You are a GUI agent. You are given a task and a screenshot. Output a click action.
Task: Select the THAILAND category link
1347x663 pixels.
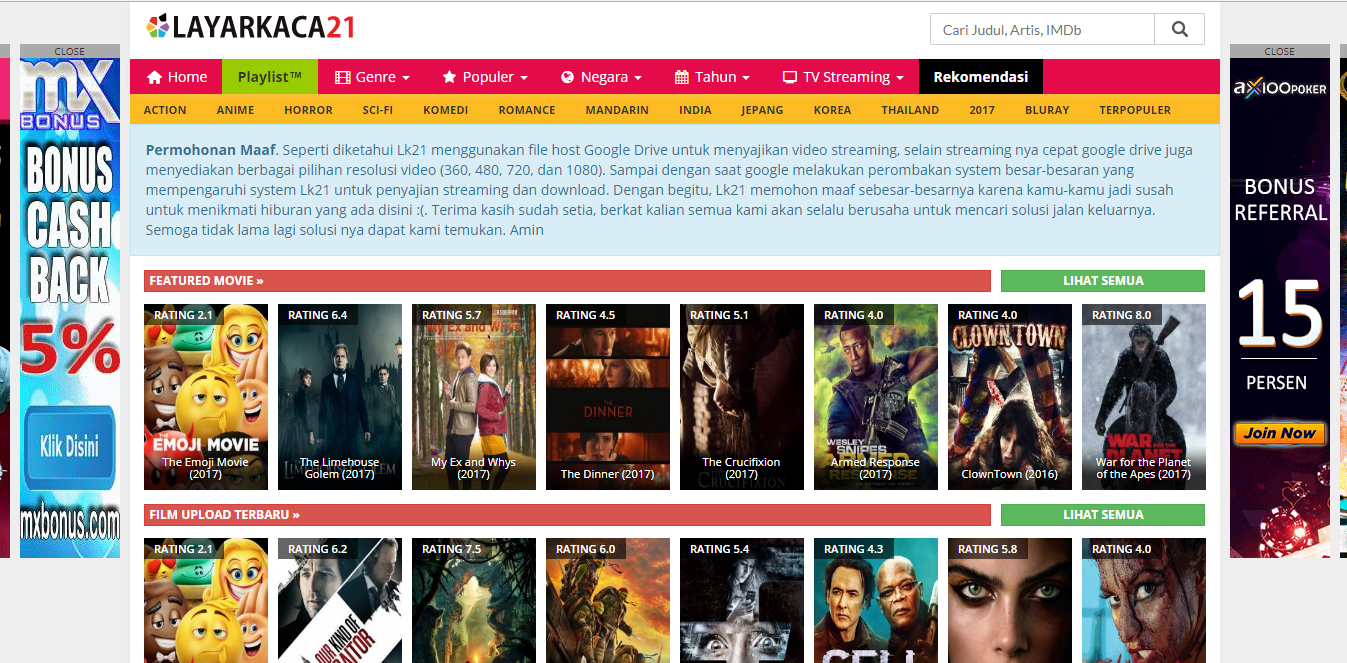pos(910,110)
